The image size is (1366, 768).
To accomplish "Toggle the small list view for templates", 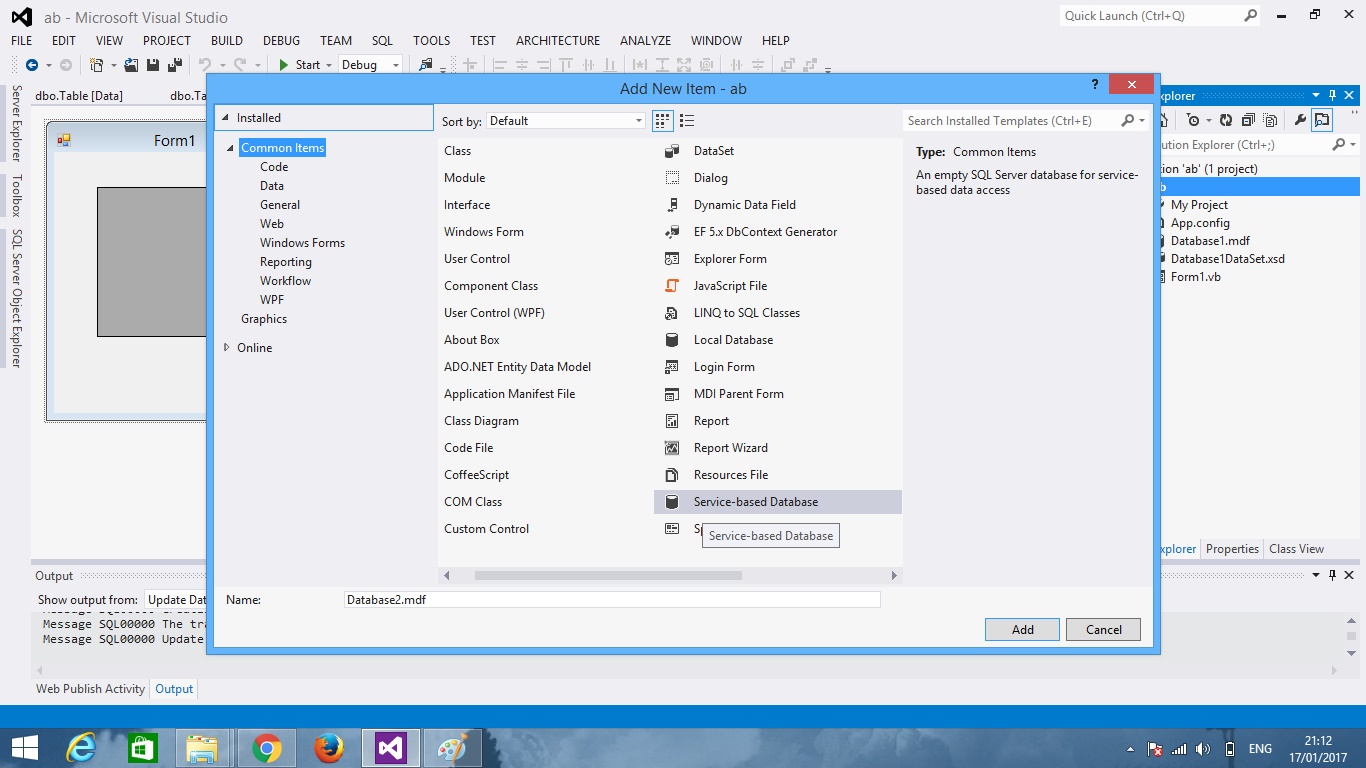I will tap(687, 120).
